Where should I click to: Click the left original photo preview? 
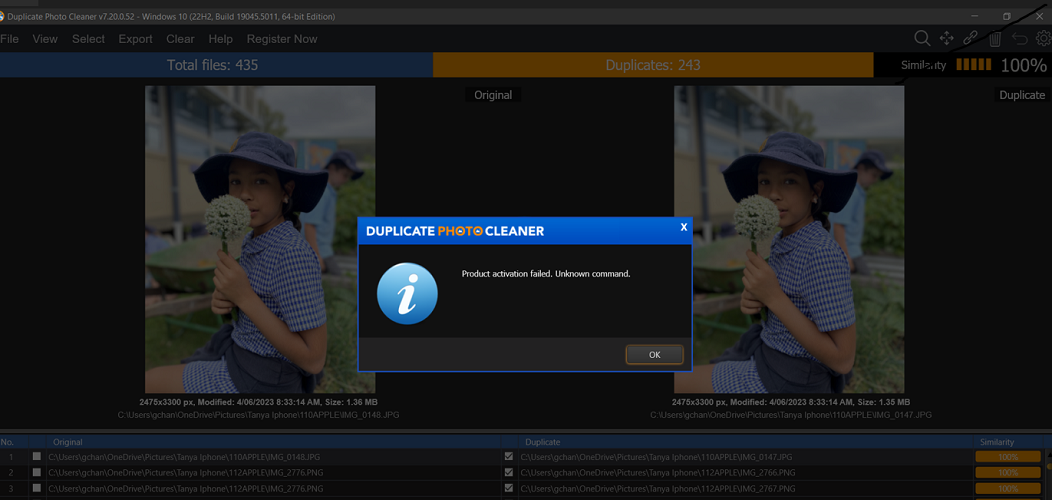pos(260,239)
